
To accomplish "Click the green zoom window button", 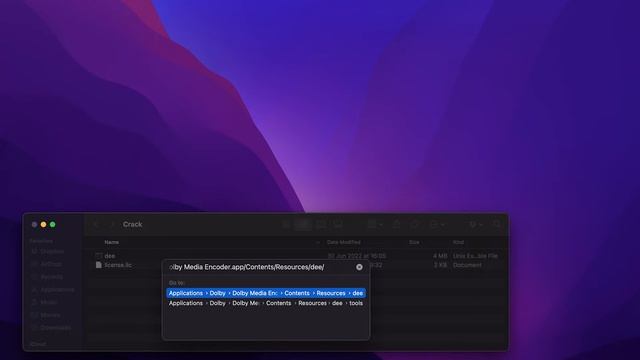I will pyautogui.click(x=53, y=224).
